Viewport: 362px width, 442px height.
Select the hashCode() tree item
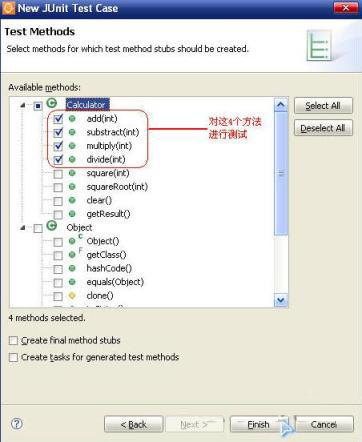[109, 268]
